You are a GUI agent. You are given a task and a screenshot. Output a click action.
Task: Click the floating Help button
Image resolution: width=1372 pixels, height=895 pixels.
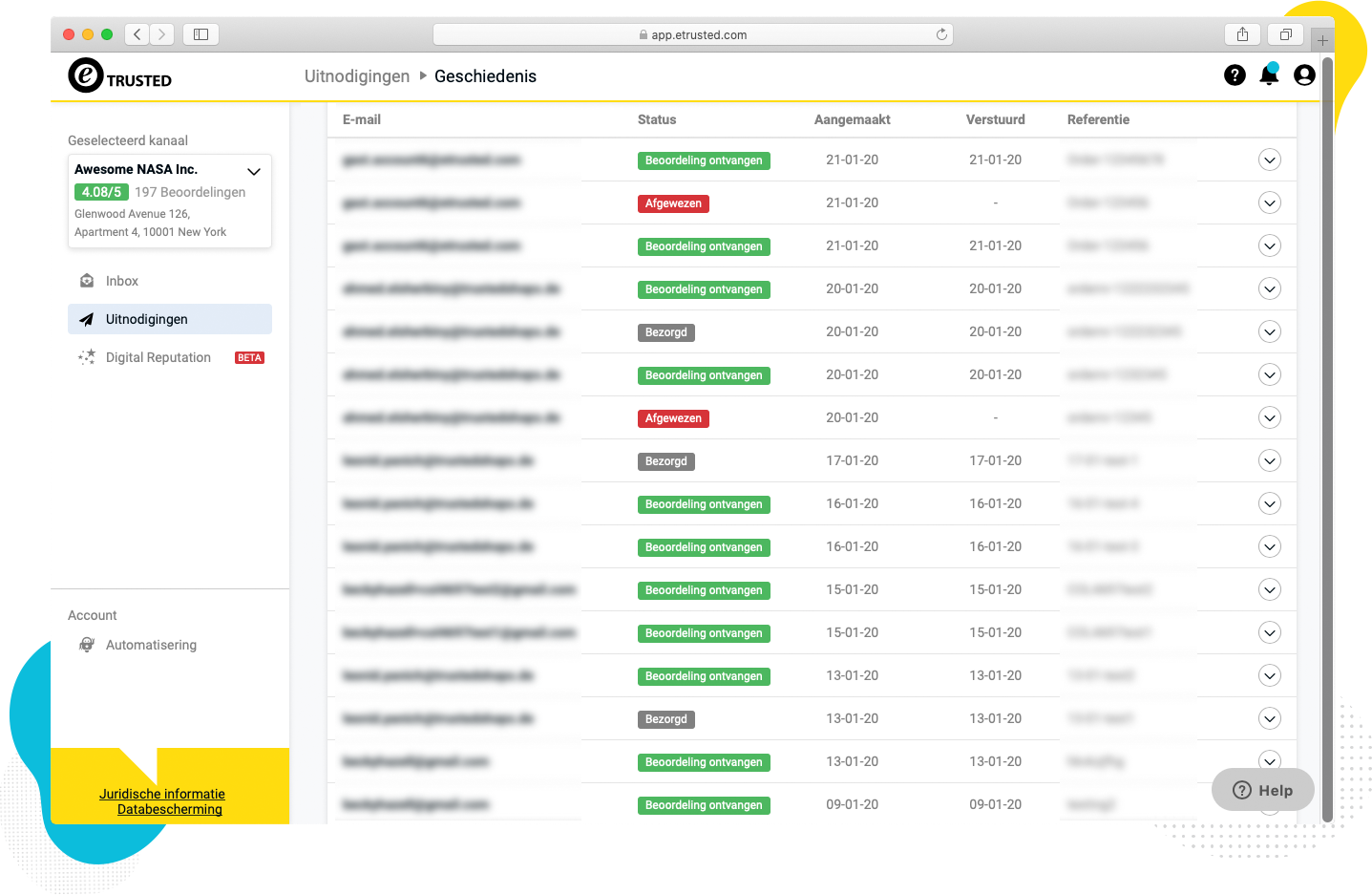1262,790
